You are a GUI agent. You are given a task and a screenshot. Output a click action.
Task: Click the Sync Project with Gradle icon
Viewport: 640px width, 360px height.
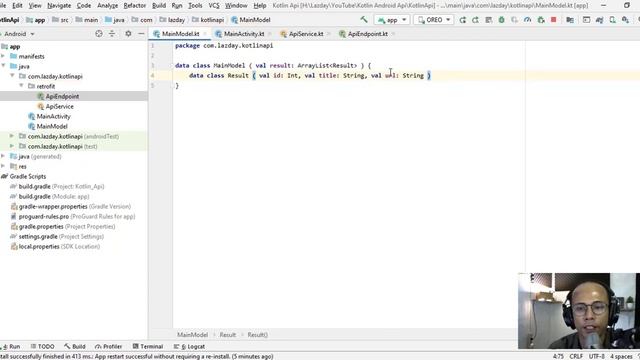tap(600, 20)
